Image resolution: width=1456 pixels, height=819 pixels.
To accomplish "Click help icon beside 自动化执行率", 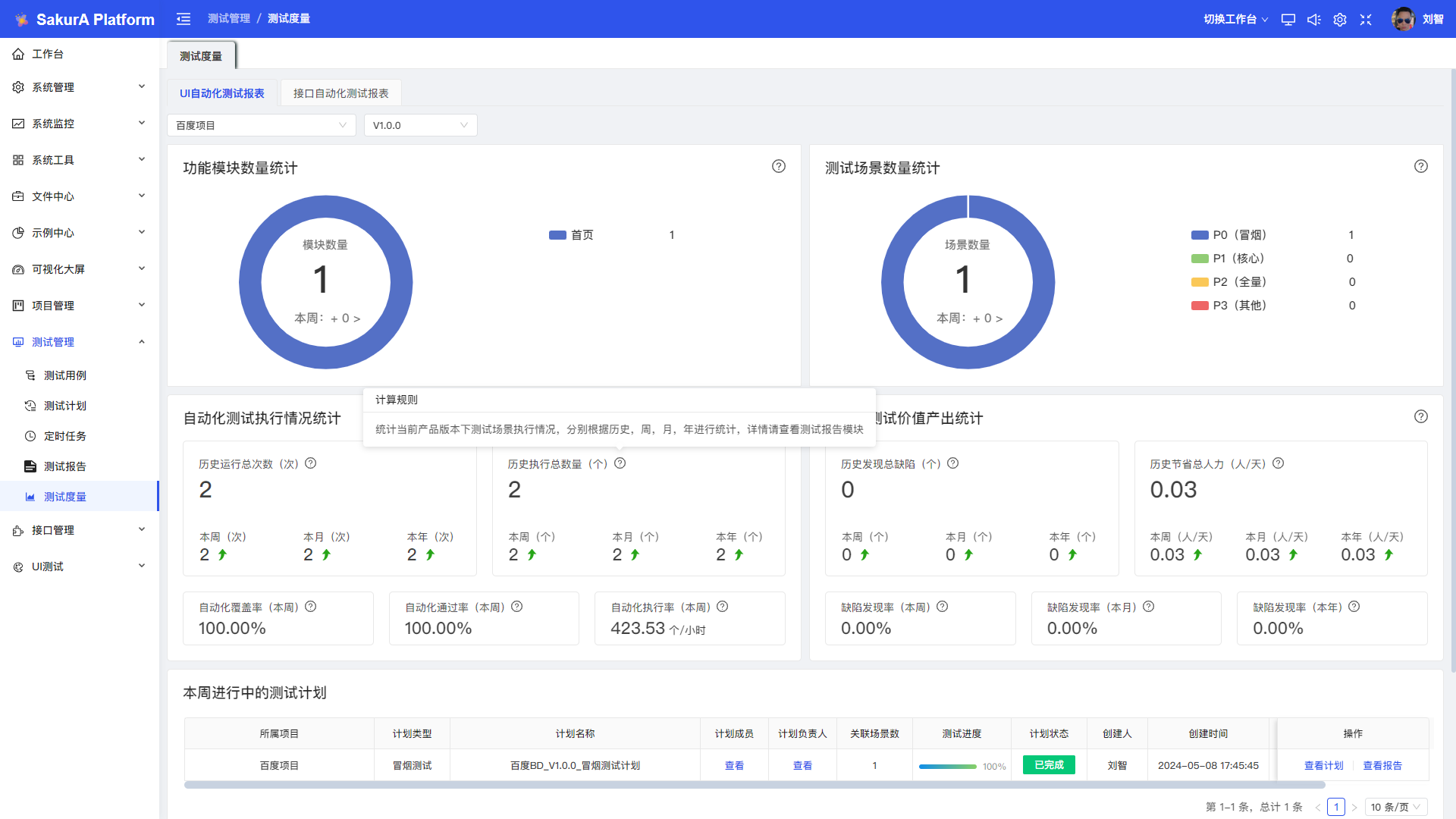I will [723, 607].
